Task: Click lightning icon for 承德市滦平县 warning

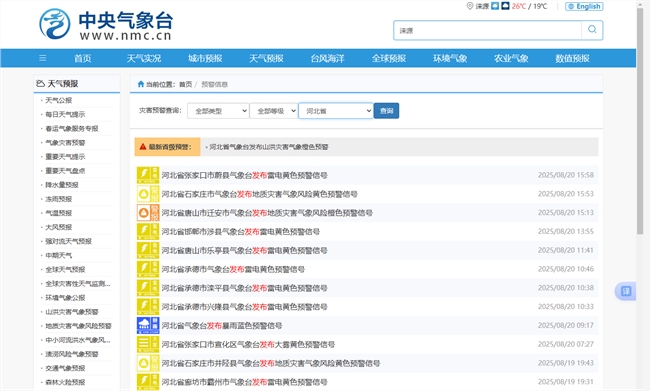Action: (x=148, y=288)
